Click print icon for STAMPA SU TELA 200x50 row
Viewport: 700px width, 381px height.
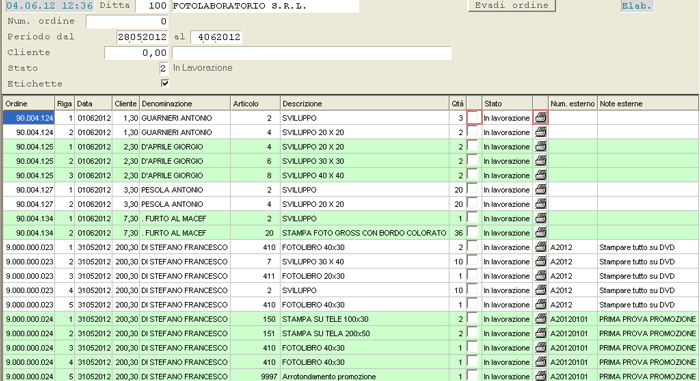(x=541, y=333)
